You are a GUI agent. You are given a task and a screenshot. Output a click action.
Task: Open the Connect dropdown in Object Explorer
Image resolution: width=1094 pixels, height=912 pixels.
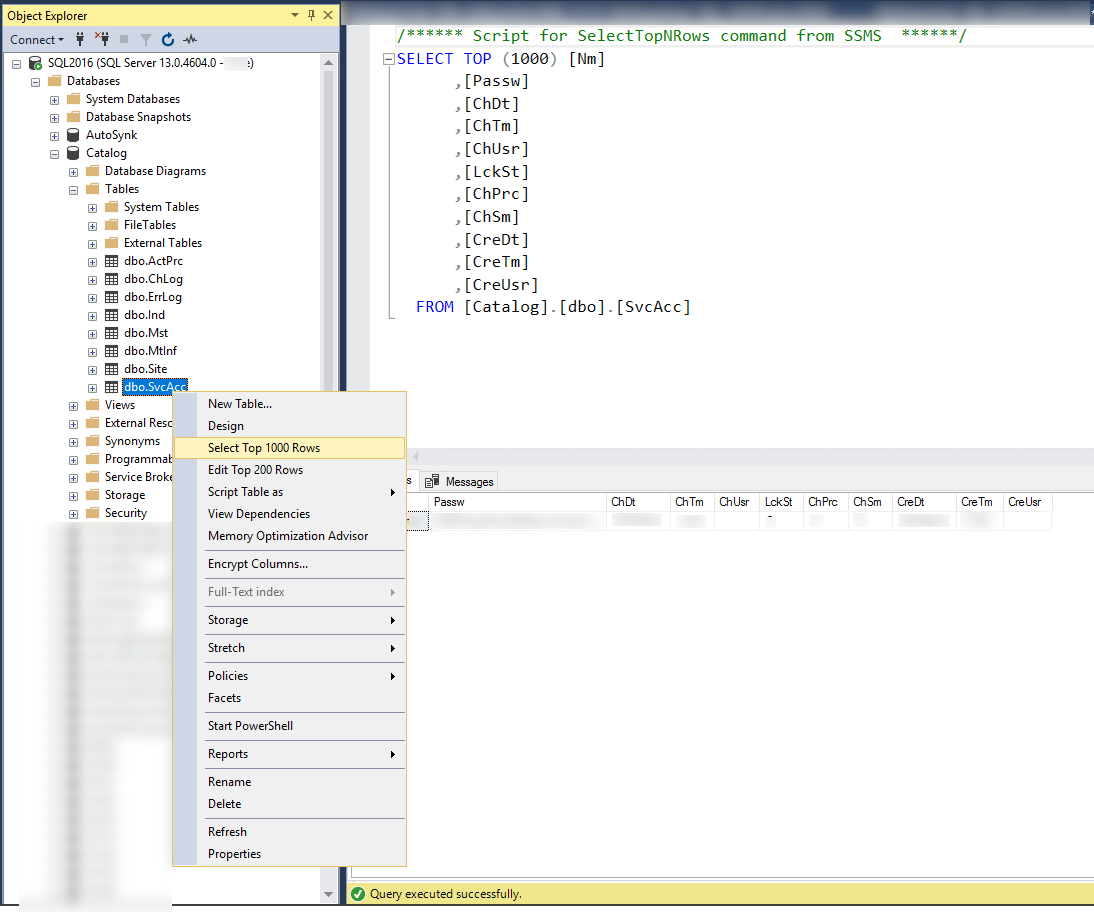[x=37, y=40]
